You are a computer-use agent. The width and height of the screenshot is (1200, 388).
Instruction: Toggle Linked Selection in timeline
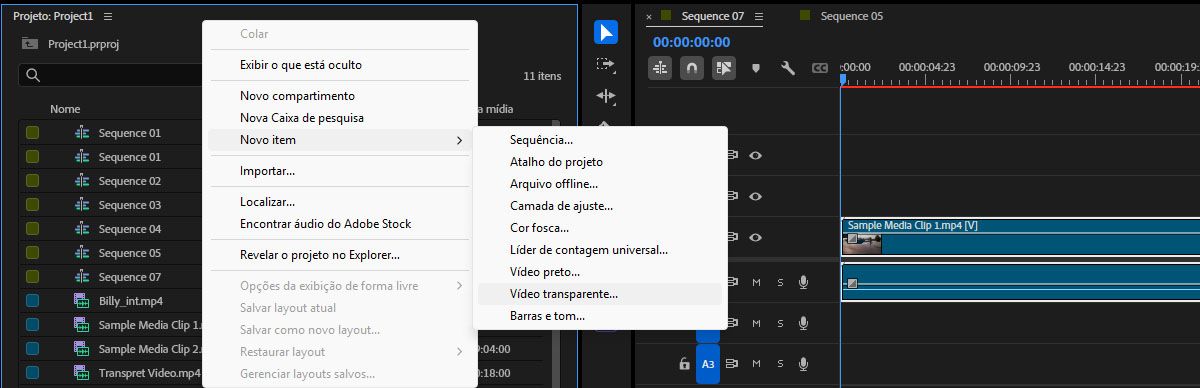pos(723,68)
